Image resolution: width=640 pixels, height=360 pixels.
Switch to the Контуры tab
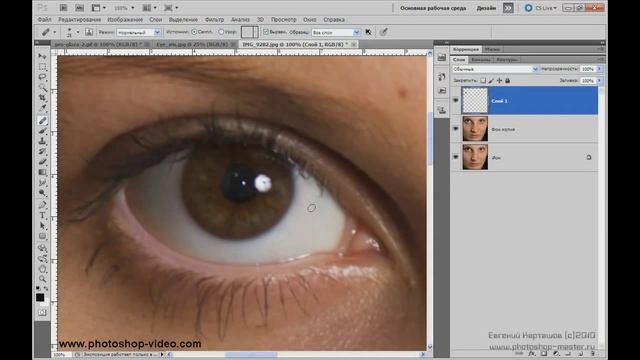(507, 60)
